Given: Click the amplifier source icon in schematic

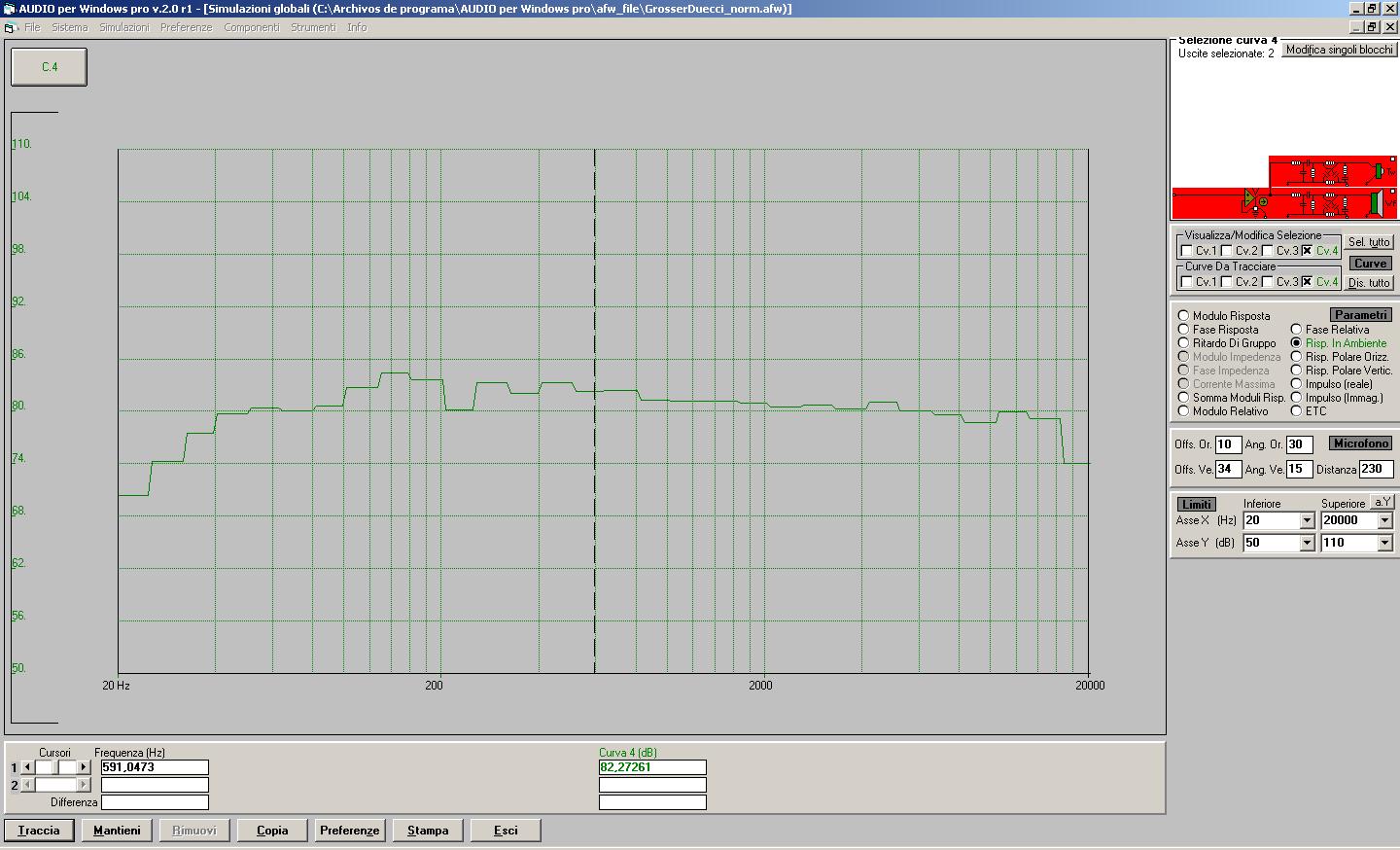Looking at the screenshot, I should 1249,199.
